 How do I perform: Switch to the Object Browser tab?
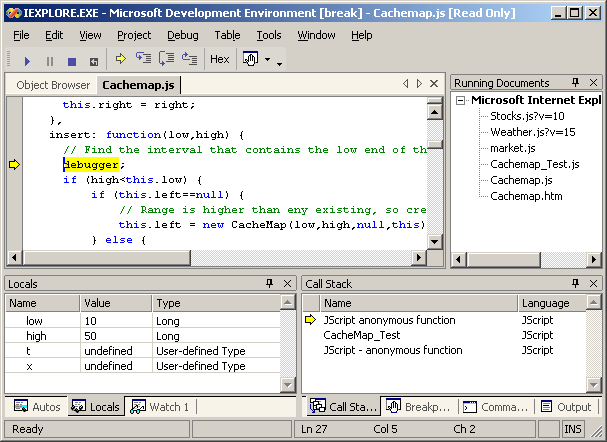coord(53,85)
